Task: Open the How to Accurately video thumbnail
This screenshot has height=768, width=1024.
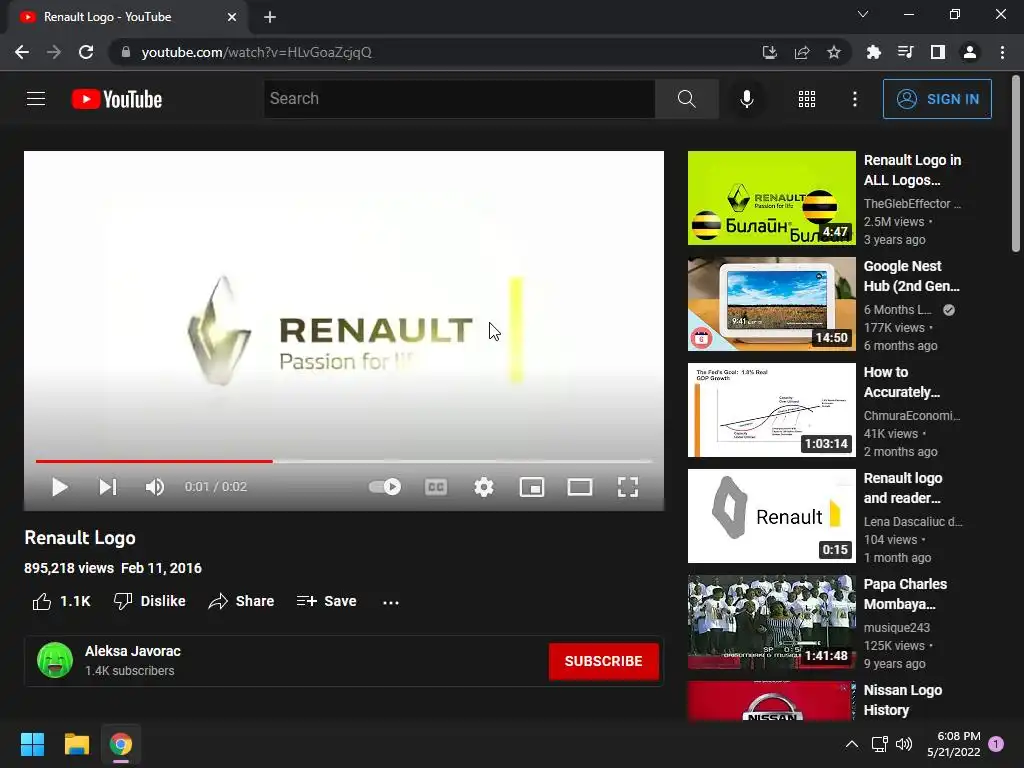Action: [x=771, y=409]
